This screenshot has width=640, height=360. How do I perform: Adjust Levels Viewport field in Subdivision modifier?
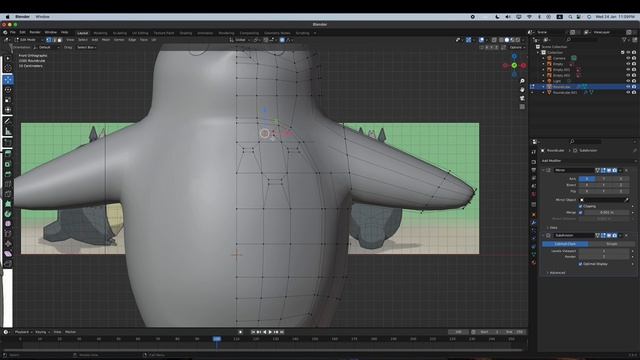click(604, 251)
